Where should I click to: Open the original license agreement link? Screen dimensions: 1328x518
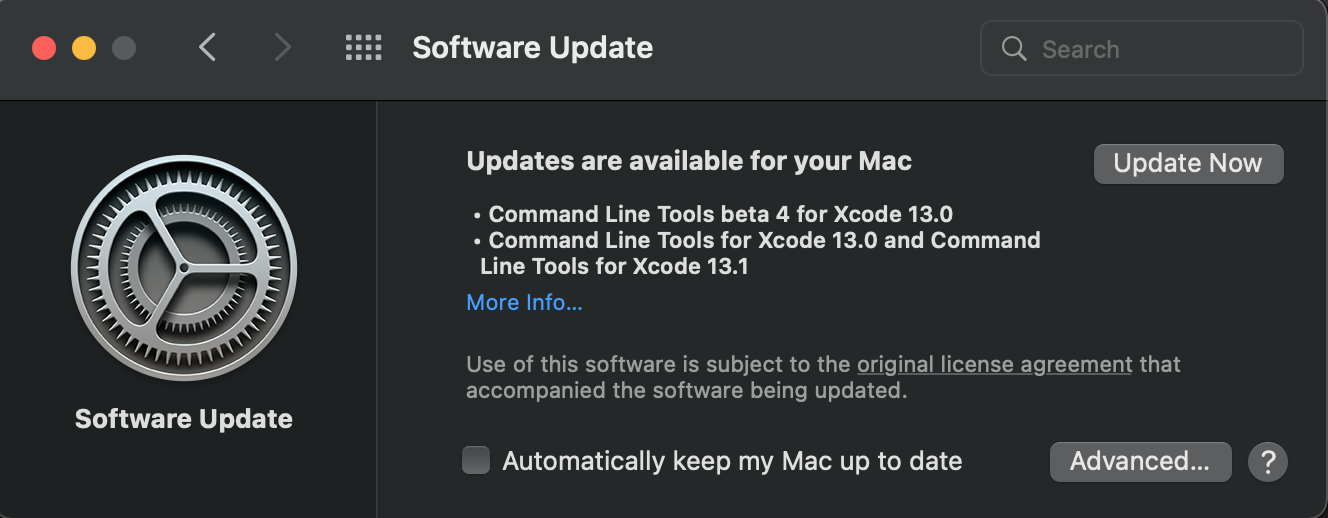(x=994, y=364)
